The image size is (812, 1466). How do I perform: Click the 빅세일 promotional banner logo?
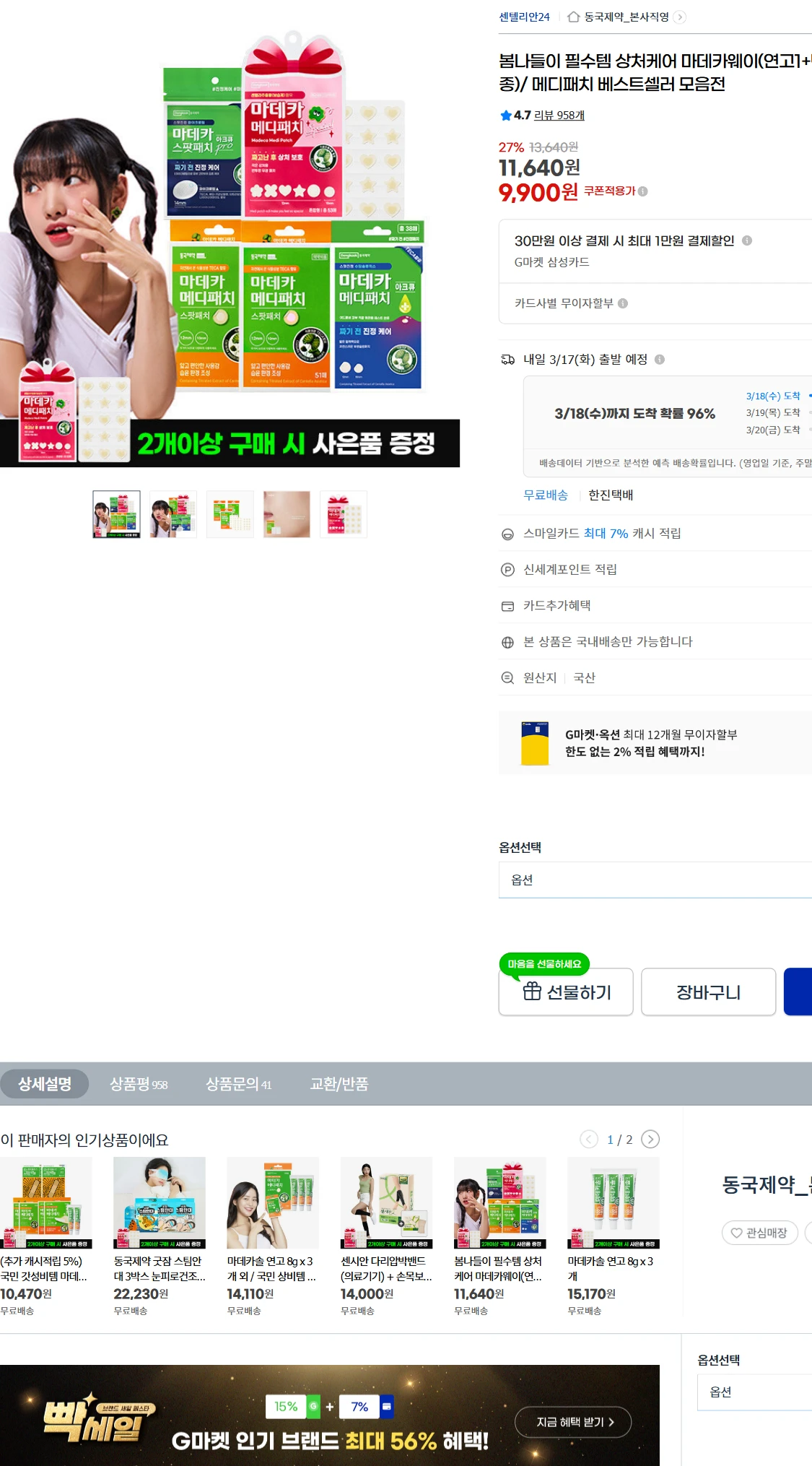click(98, 1417)
